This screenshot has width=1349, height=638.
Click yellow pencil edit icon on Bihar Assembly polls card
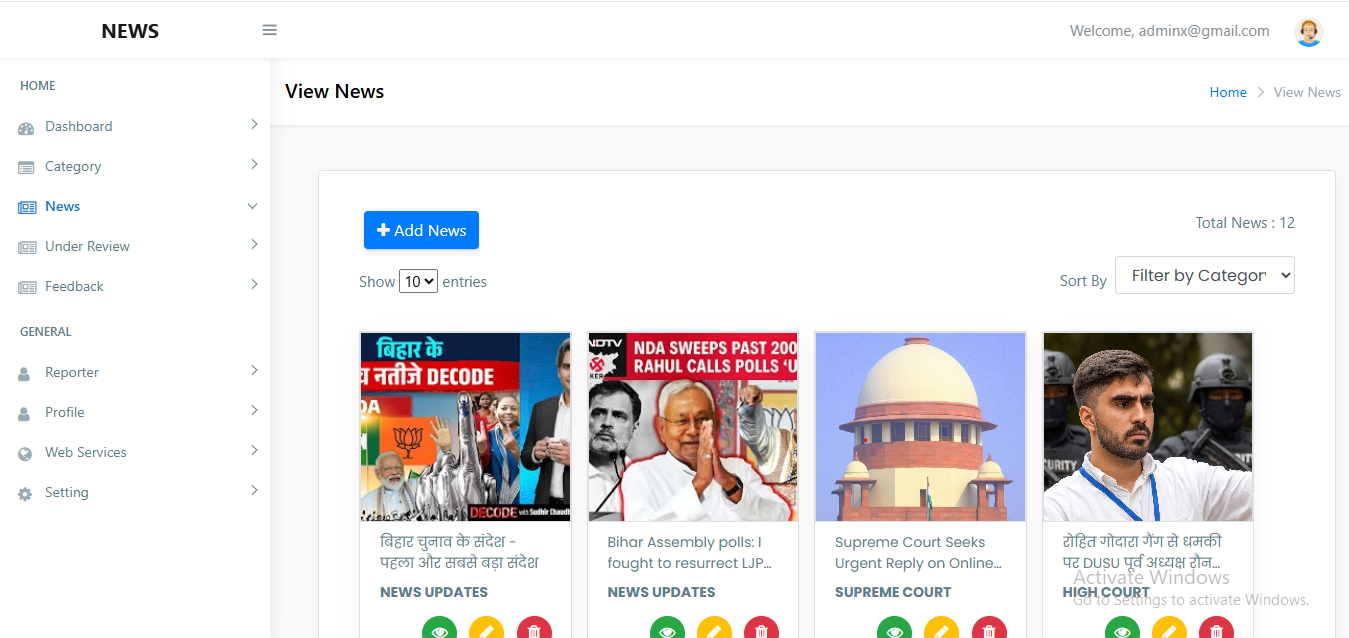[714, 630]
